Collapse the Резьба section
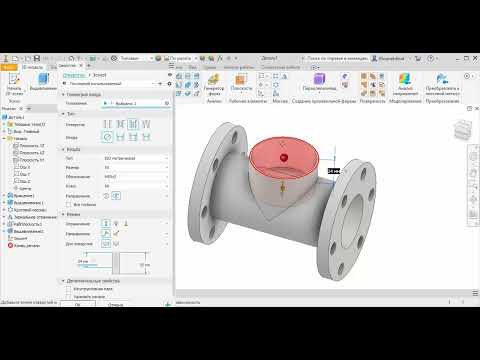The image size is (480, 360). point(63,149)
